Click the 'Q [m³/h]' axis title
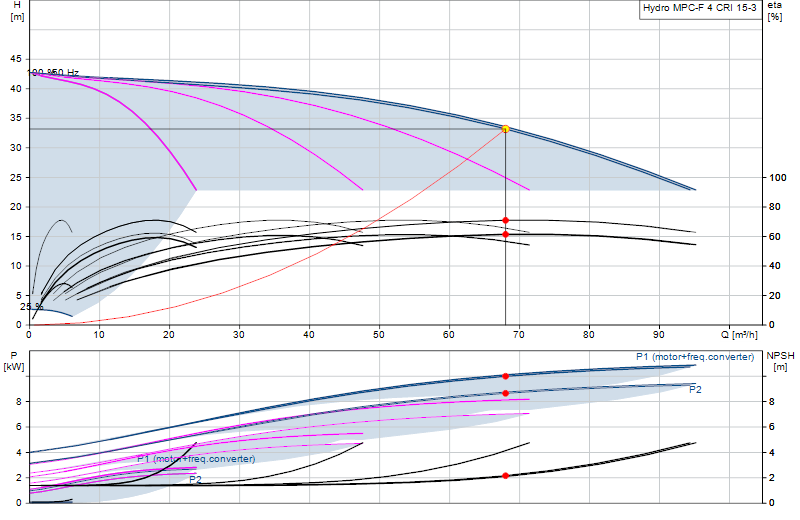This screenshot has width=800, height=520. click(x=739, y=335)
